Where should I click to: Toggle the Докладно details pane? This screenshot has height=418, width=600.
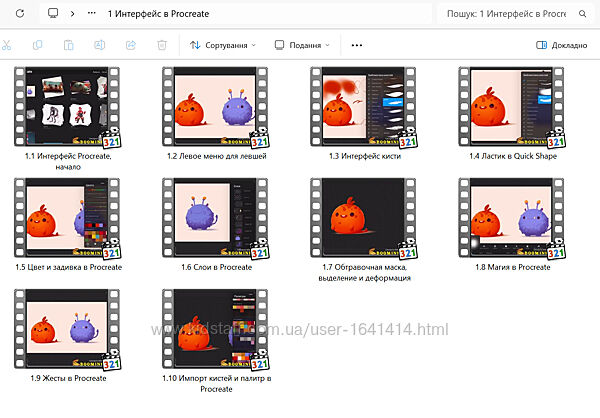[x=561, y=45]
